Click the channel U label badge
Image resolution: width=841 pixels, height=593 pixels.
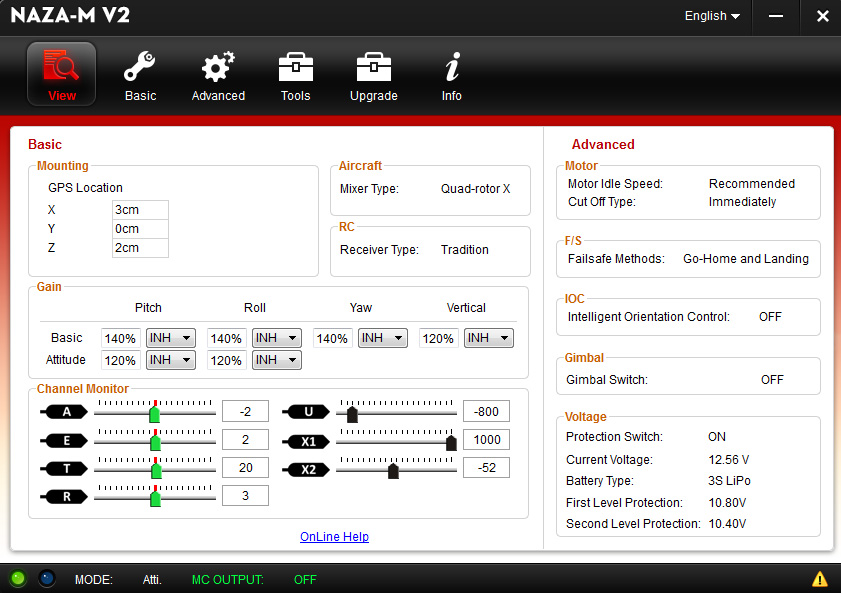click(x=307, y=412)
